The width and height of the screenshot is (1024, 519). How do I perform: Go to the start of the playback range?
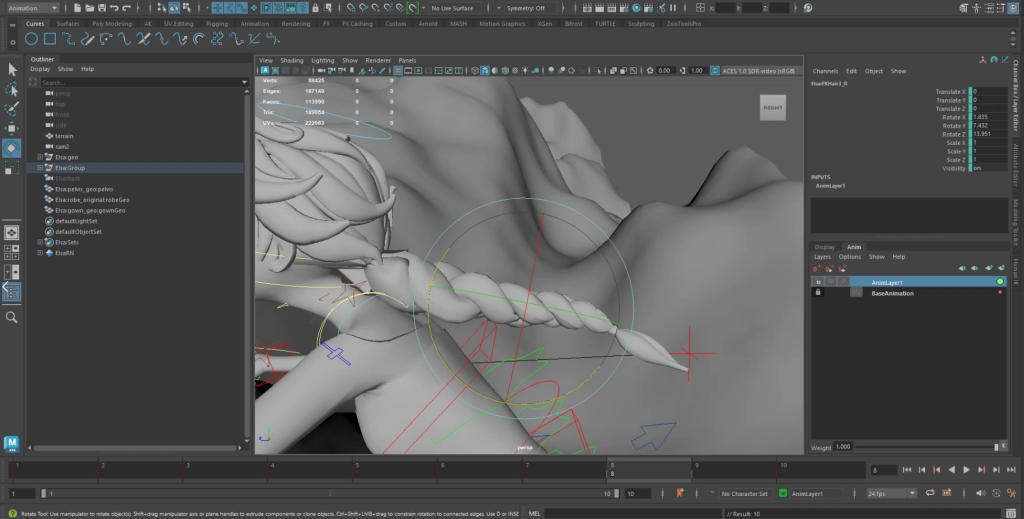tap(907, 469)
